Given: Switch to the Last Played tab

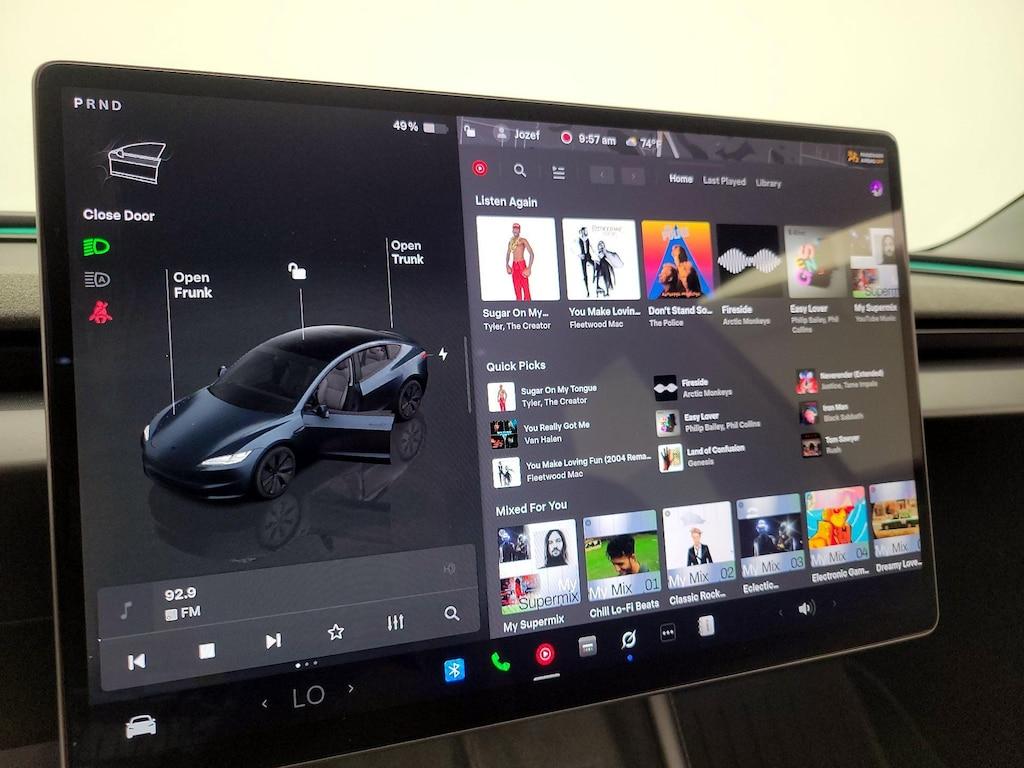Looking at the screenshot, I should point(724,181).
